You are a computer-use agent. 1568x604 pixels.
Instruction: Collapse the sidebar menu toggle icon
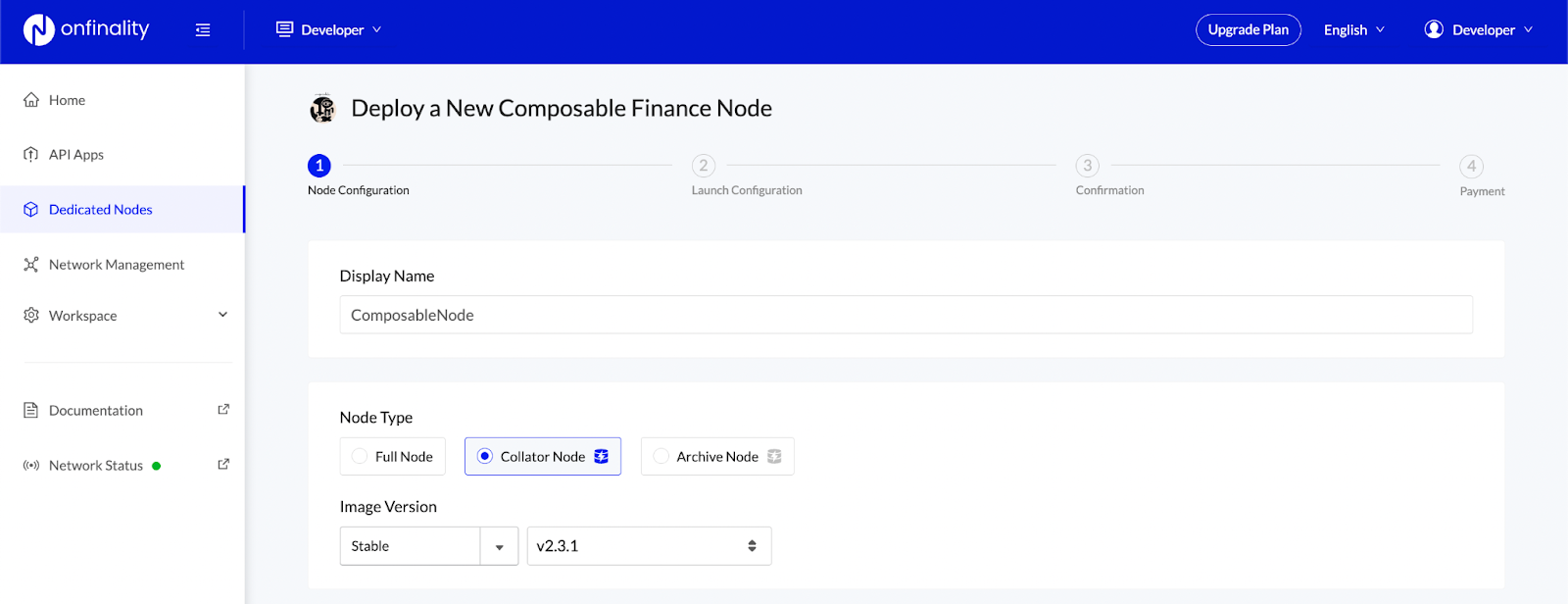203,30
